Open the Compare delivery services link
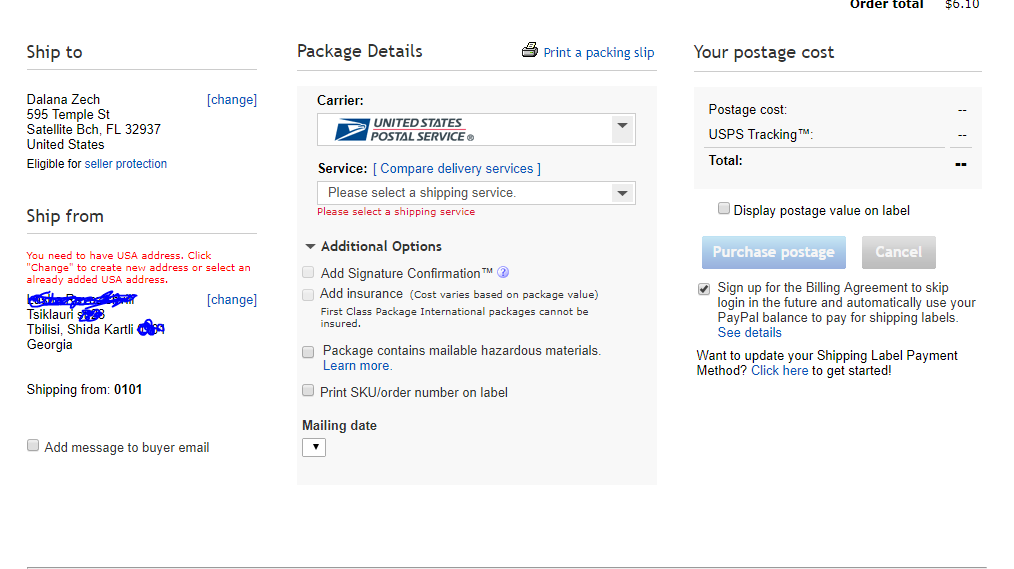Screen dimensions: 1014x569 457,169
